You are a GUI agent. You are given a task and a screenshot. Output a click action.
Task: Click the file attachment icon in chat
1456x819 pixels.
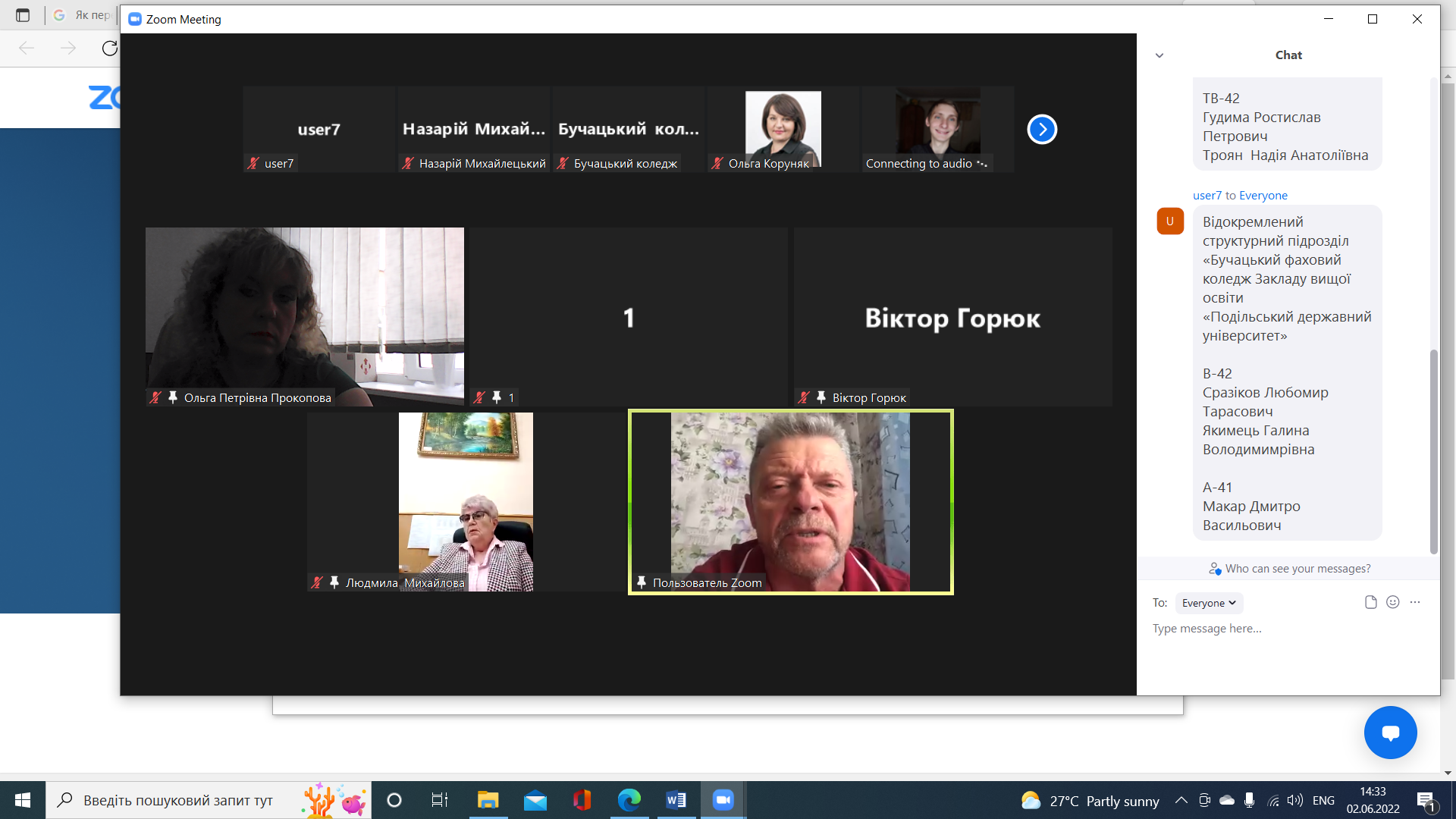1370,602
